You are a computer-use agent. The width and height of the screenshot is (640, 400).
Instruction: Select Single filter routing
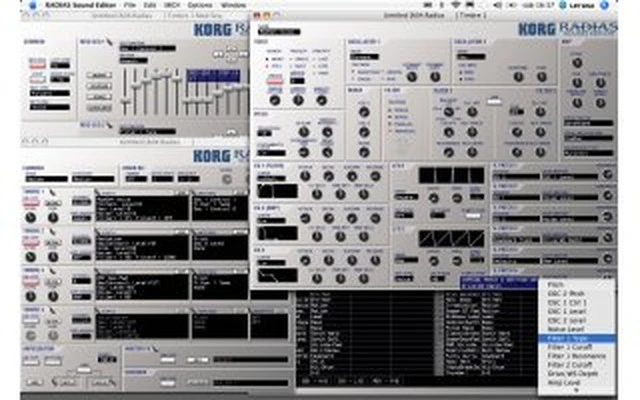pos(390,110)
